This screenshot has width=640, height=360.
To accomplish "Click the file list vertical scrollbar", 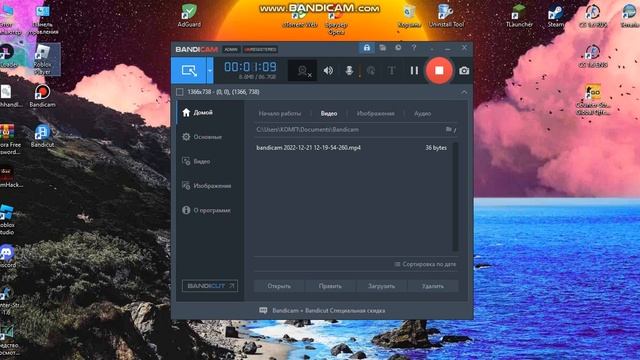I will tap(456, 197).
